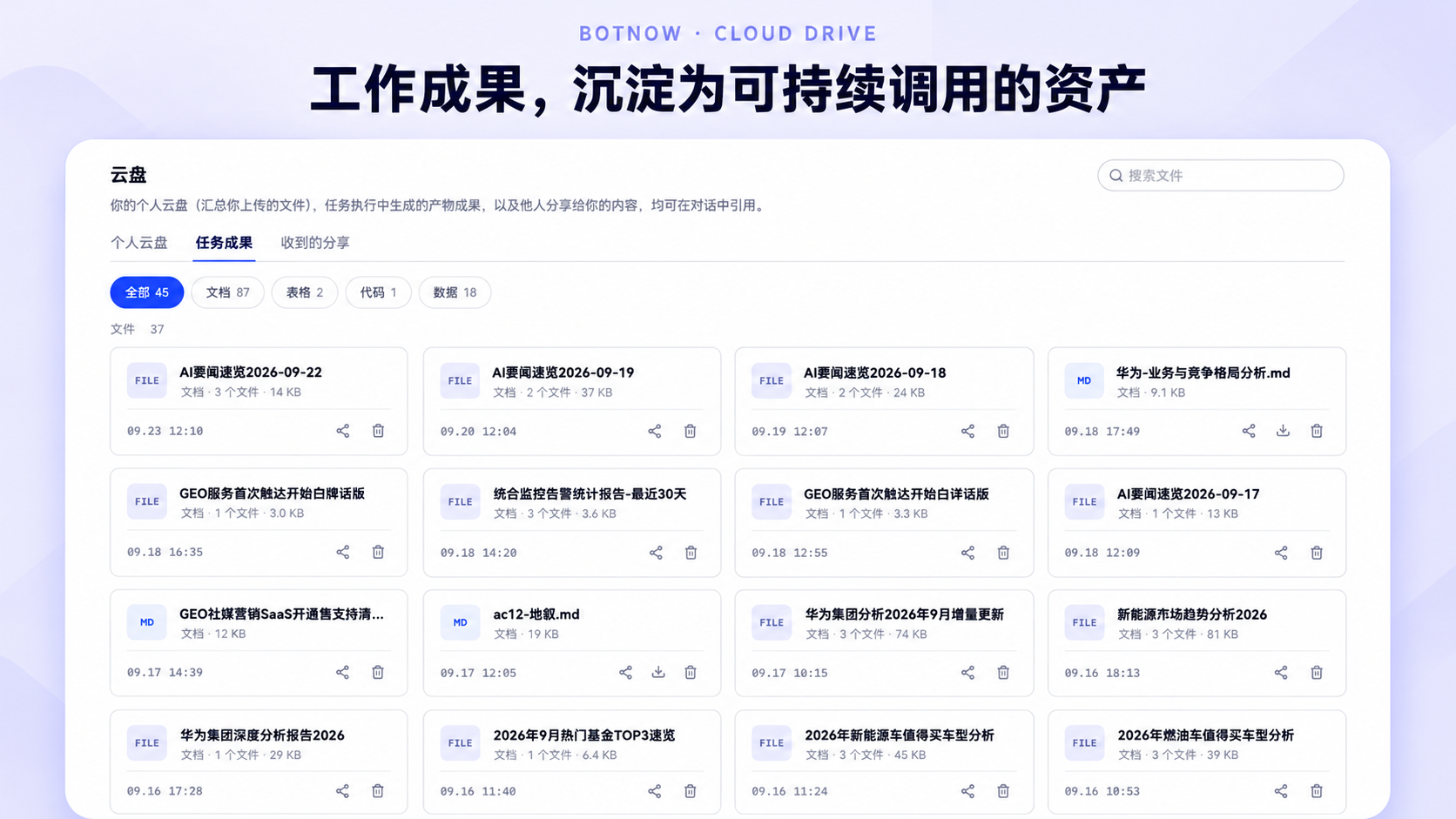Delete 统合监控告警统计报告-最近30天 file
Image resolution: width=1456 pixels, height=819 pixels.
click(x=691, y=553)
